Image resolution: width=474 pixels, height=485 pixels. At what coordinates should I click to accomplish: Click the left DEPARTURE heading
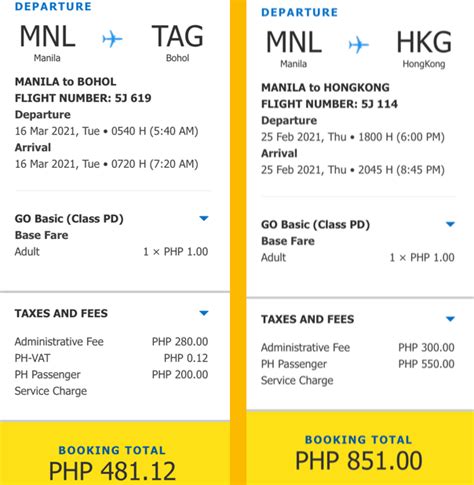click(53, 7)
